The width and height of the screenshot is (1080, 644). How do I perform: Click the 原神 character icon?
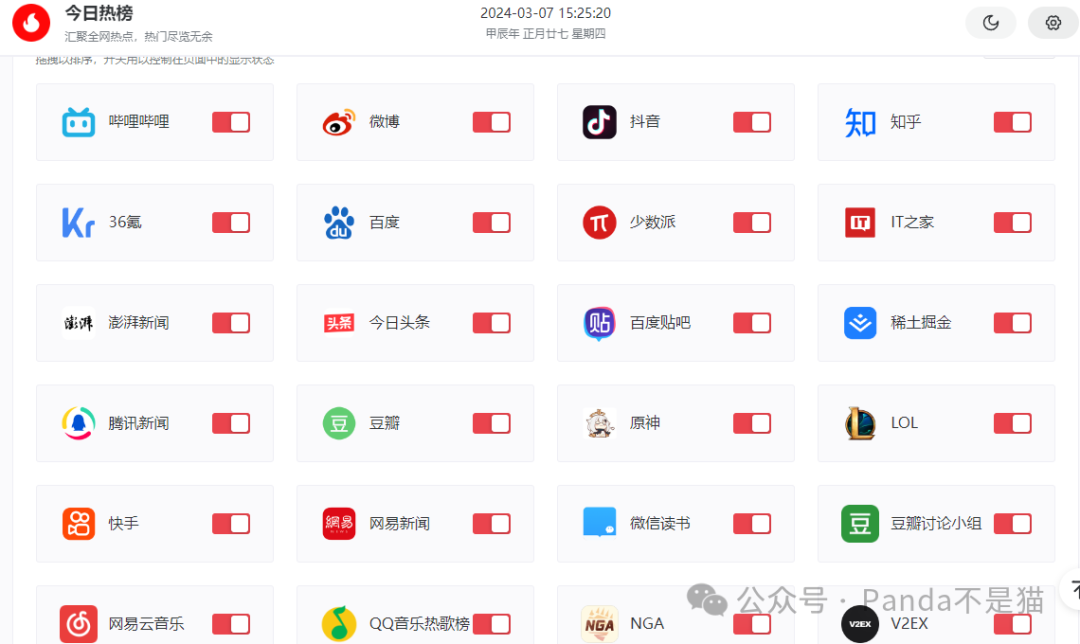pos(599,424)
